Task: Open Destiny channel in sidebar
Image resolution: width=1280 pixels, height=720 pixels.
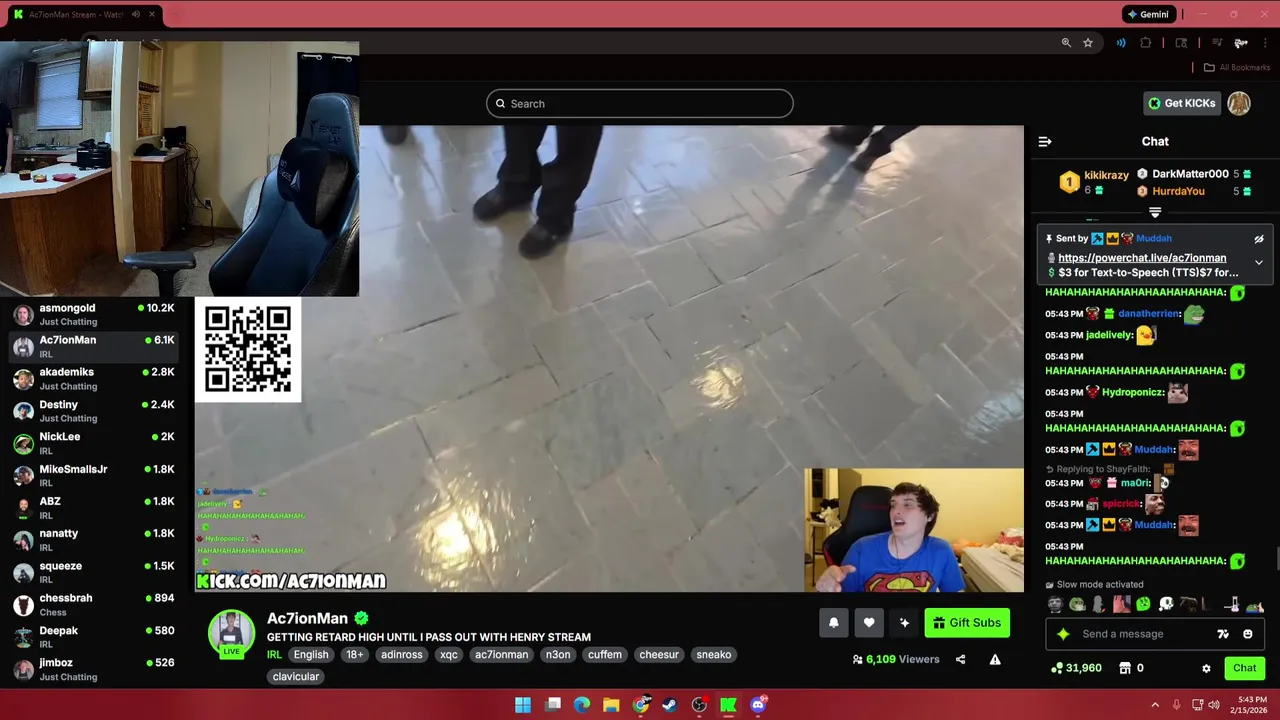Action: [x=95, y=411]
